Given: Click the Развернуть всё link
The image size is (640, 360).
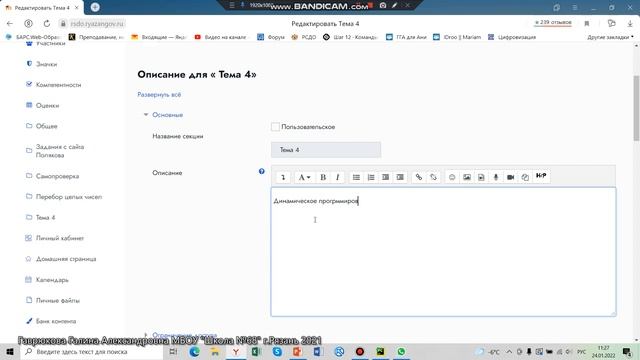Looking at the screenshot, I should 159,94.
